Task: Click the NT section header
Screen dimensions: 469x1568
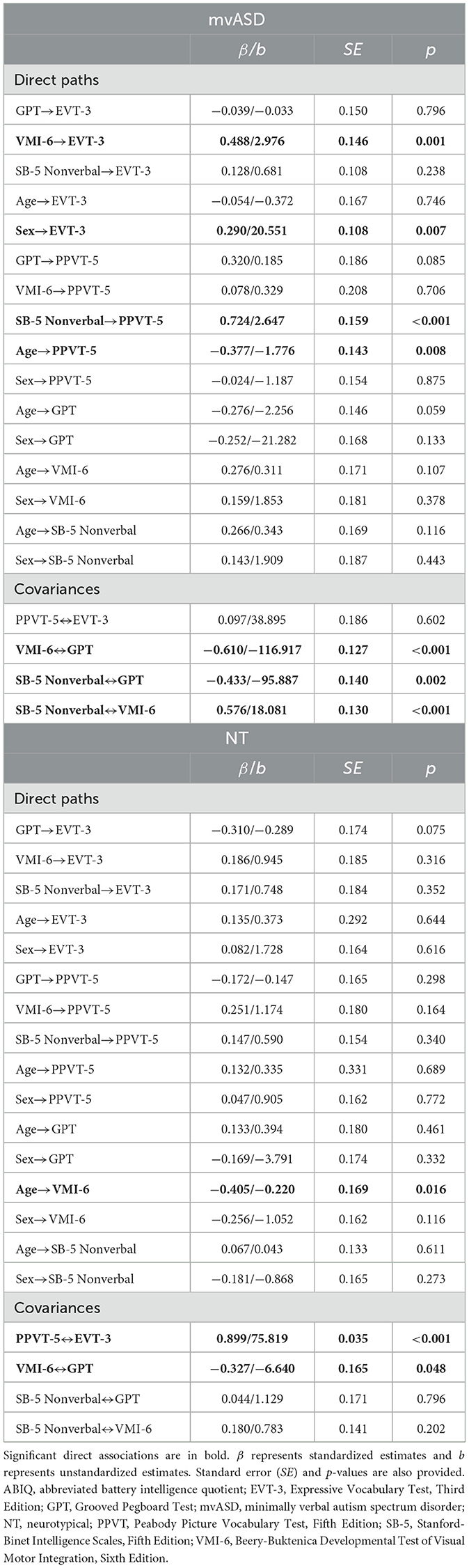Action: click(x=236, y=737)
